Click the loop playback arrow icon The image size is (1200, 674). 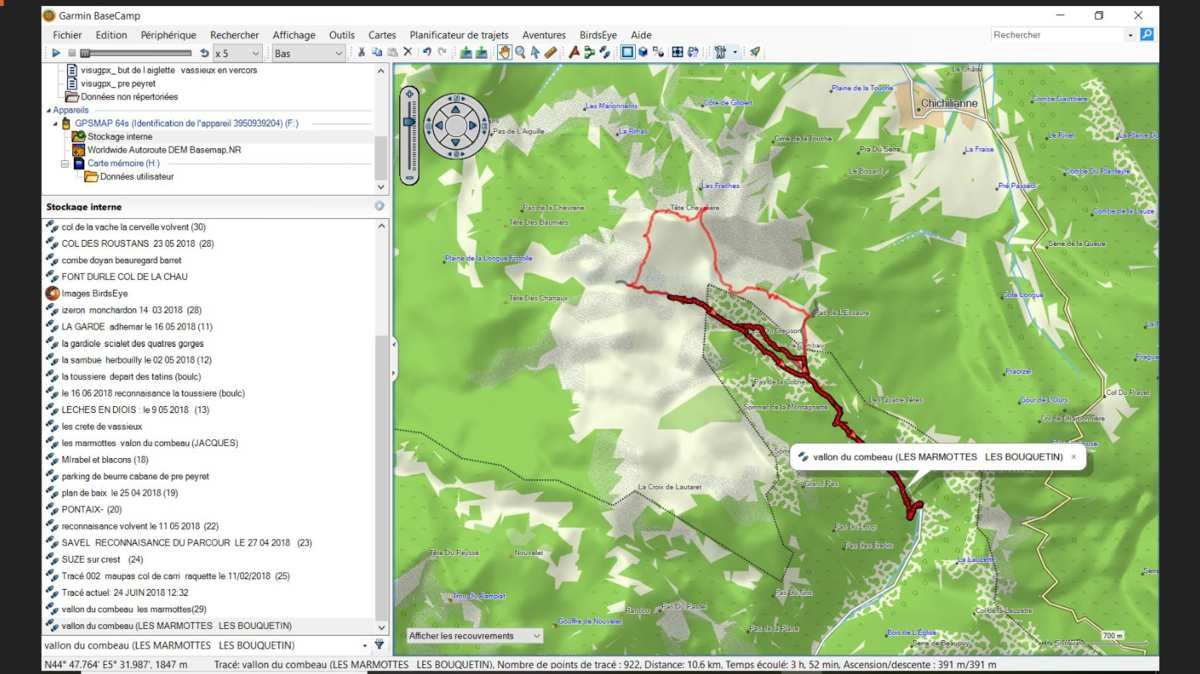(205, 53)
